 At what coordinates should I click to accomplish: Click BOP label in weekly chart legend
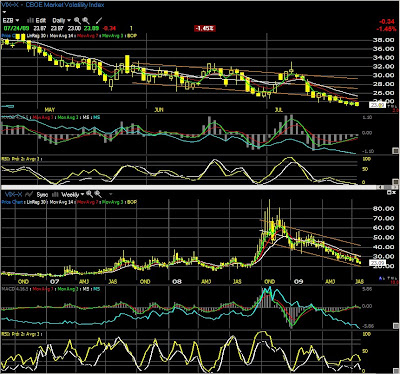[x=132, y=202]
